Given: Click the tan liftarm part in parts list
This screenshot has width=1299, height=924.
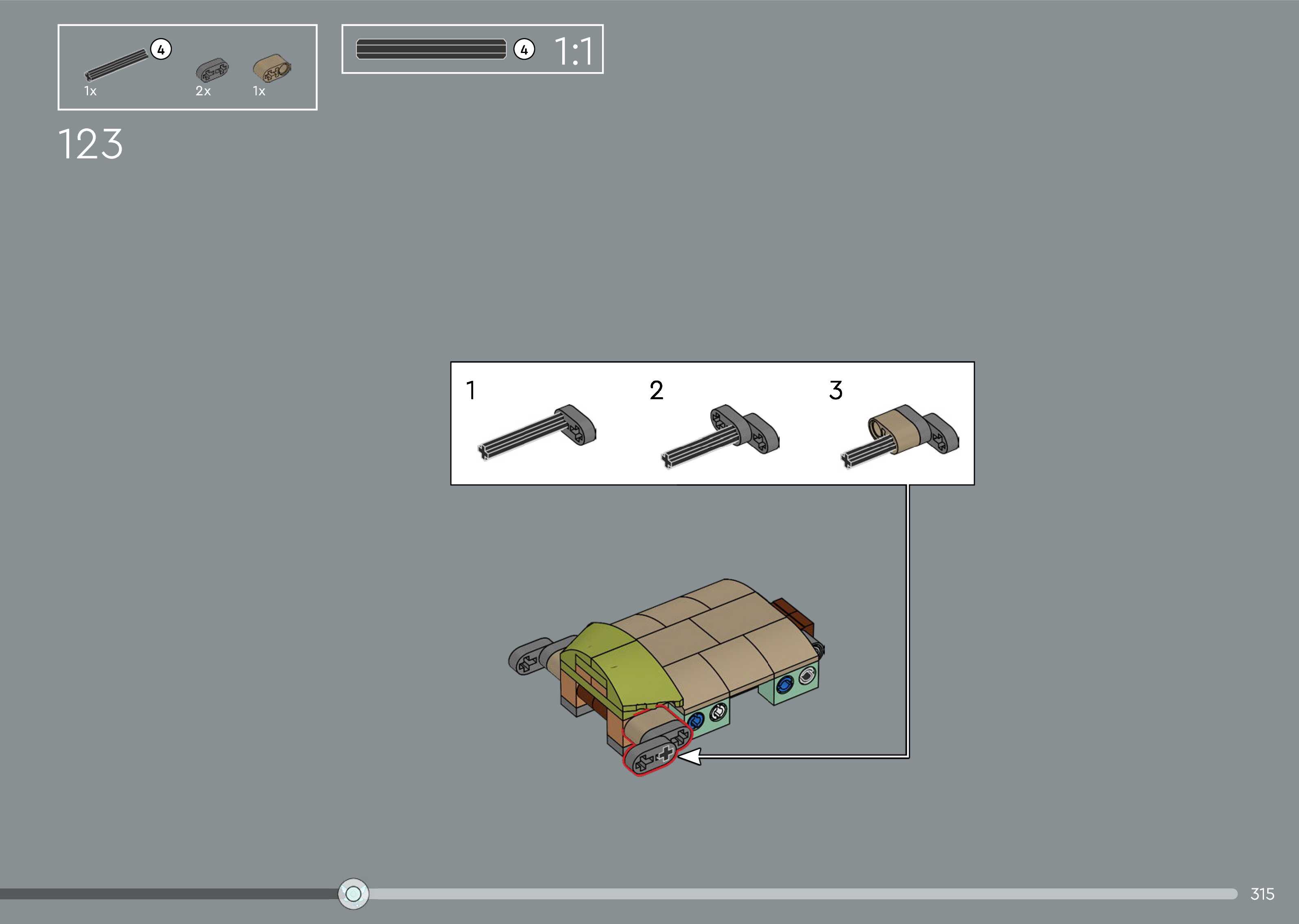Looking at the screenshot, I should pyautogui.click(x=272, y=69).
